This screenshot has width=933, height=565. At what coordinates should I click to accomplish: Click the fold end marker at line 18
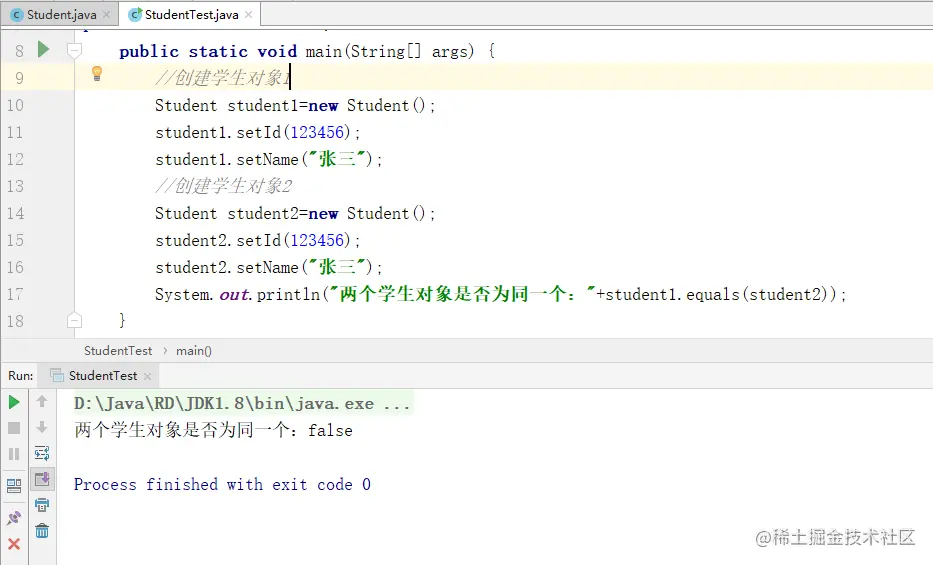(x=74, y=321)
